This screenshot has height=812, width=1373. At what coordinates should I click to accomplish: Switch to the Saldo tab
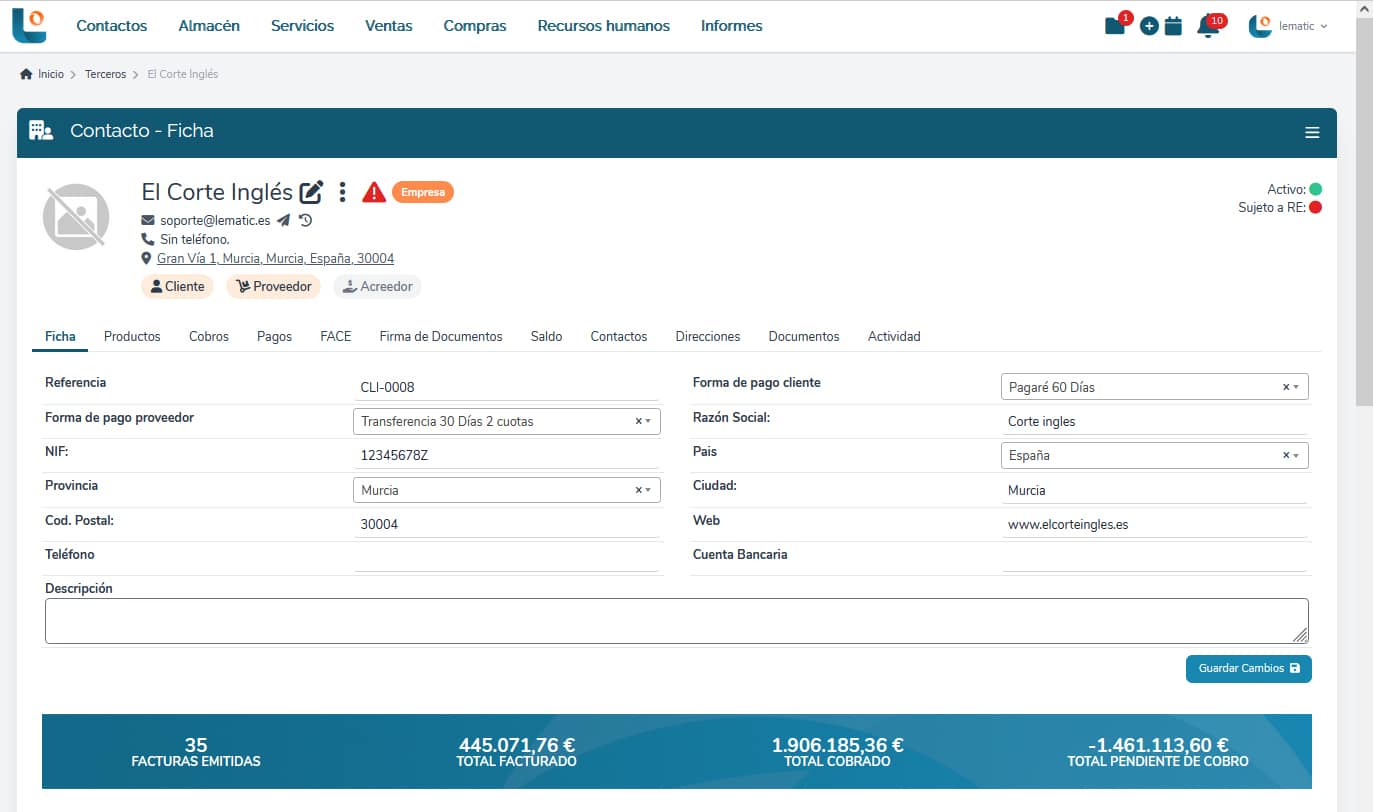click(x=546, y=336)
